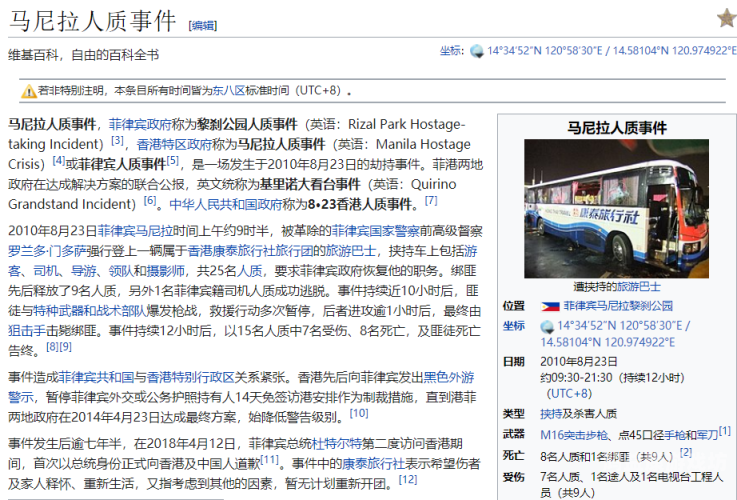This screenshot has height=500, width=737.
Task: Open the 摄影师 link
Action: coord(165,271)
